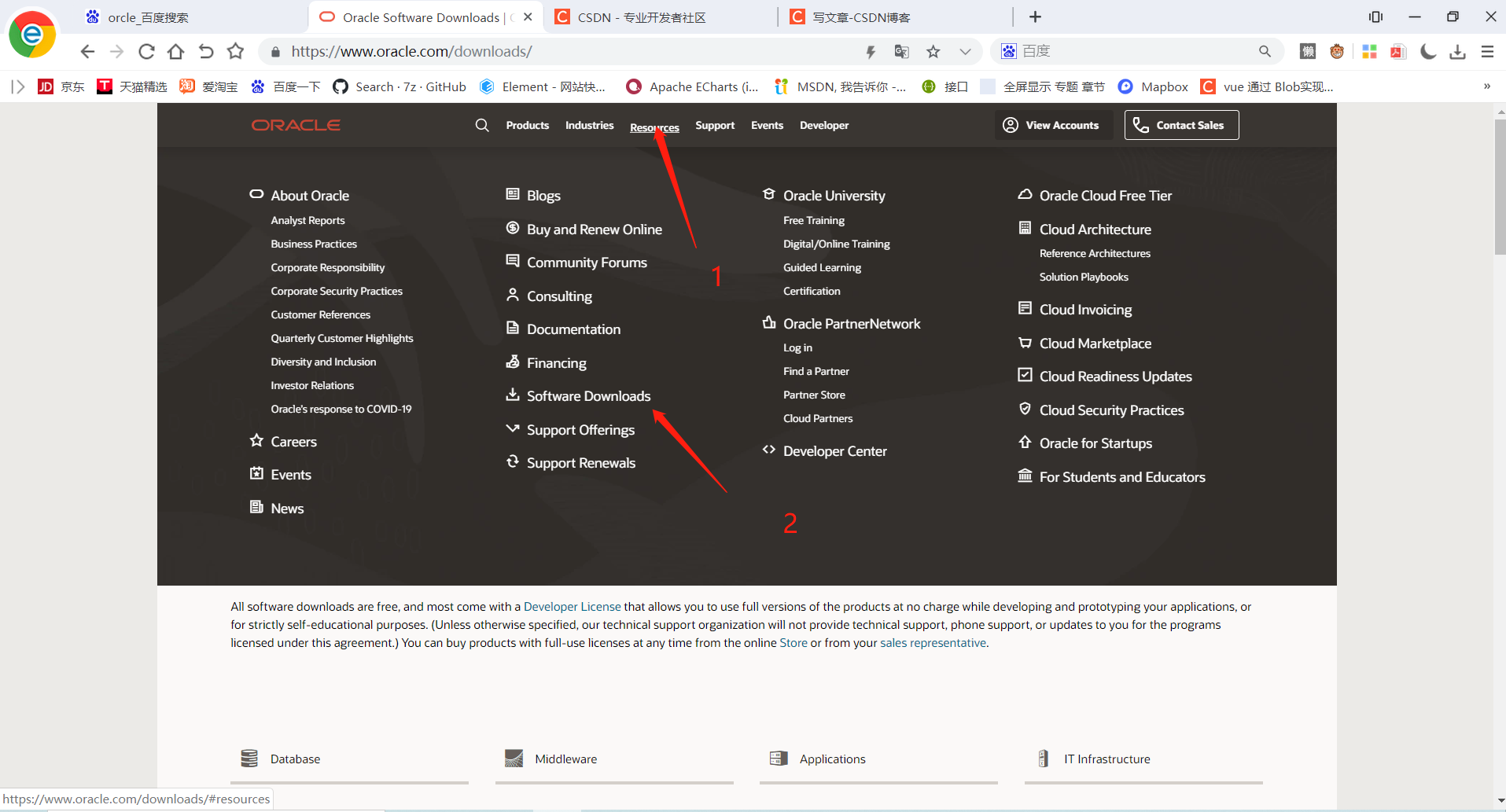The width and height of the screenshot is (1506, 812).
Task: Click the Middleware category icon
Action: (x=514, y=759)
